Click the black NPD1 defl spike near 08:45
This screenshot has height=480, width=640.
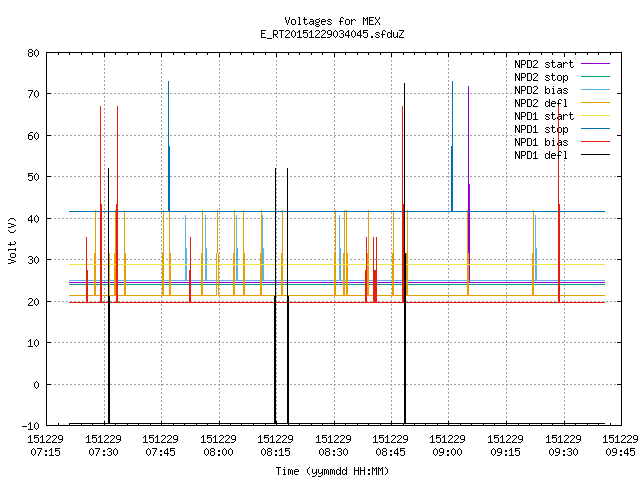(x=405, y=253)
